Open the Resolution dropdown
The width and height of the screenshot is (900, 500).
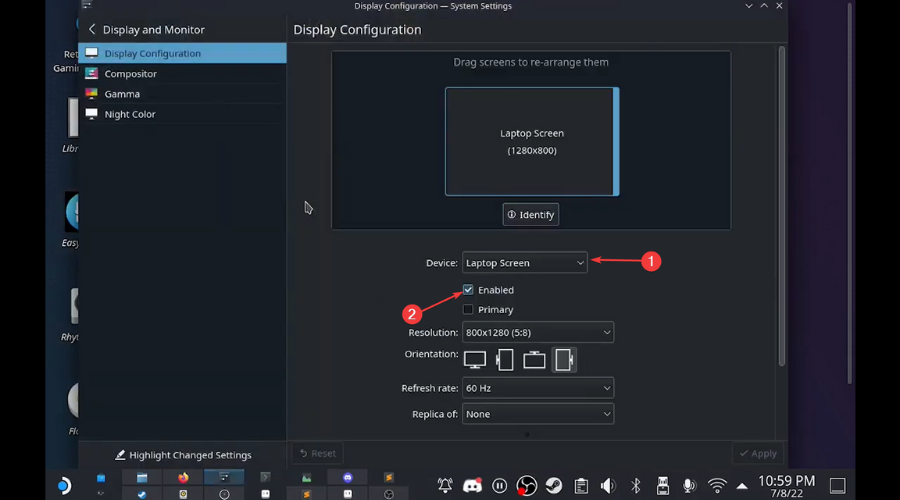[x=538, y=332]
